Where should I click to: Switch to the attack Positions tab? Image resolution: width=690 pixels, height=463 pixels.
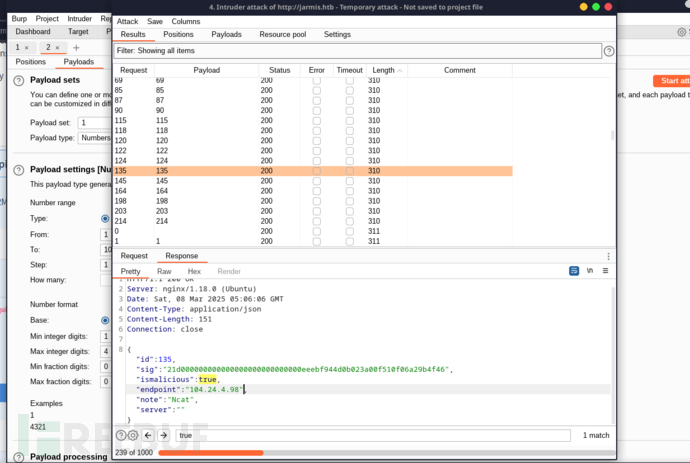point(178,34)
